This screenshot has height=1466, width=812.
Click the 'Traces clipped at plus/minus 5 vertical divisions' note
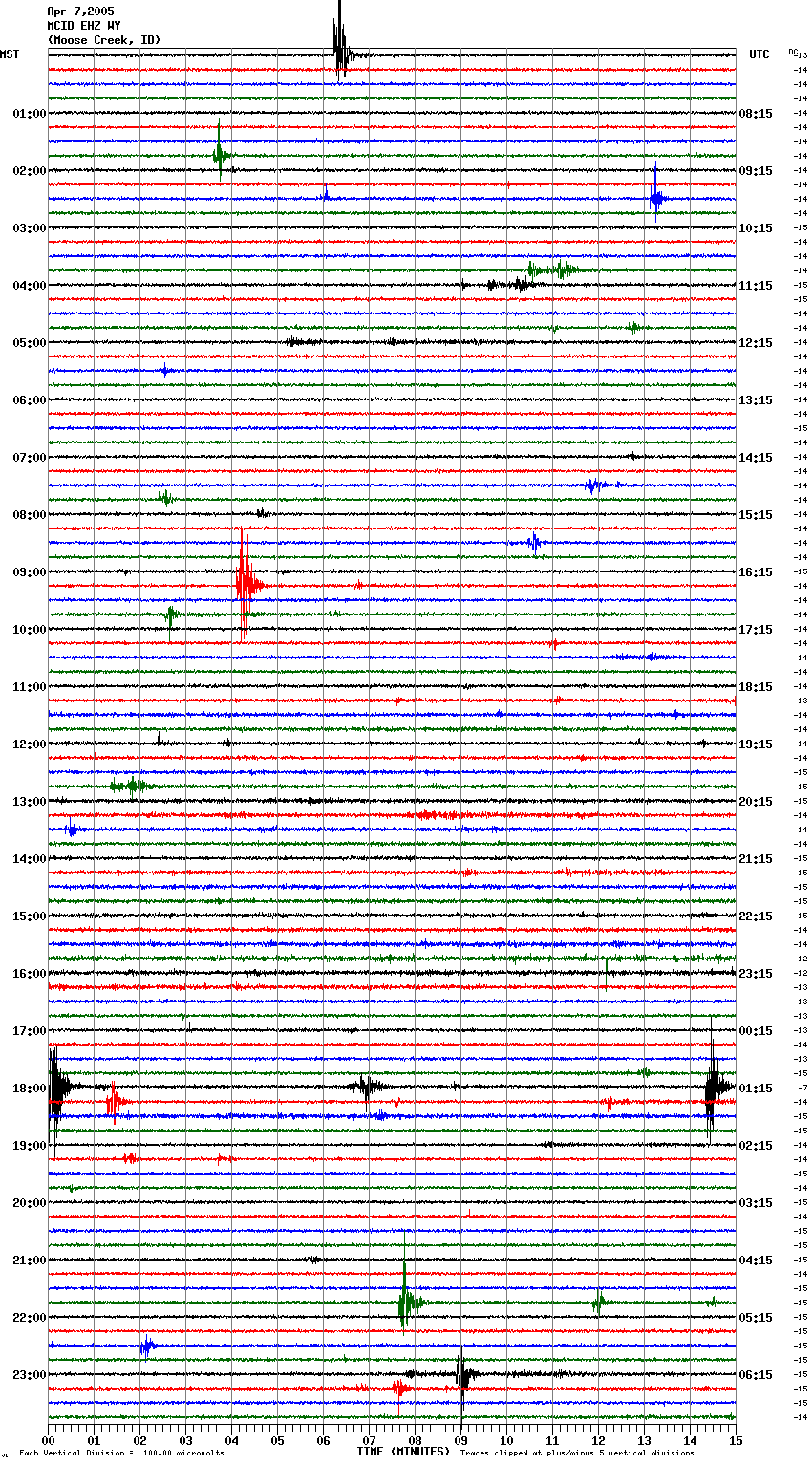[x=577, y=1453]
